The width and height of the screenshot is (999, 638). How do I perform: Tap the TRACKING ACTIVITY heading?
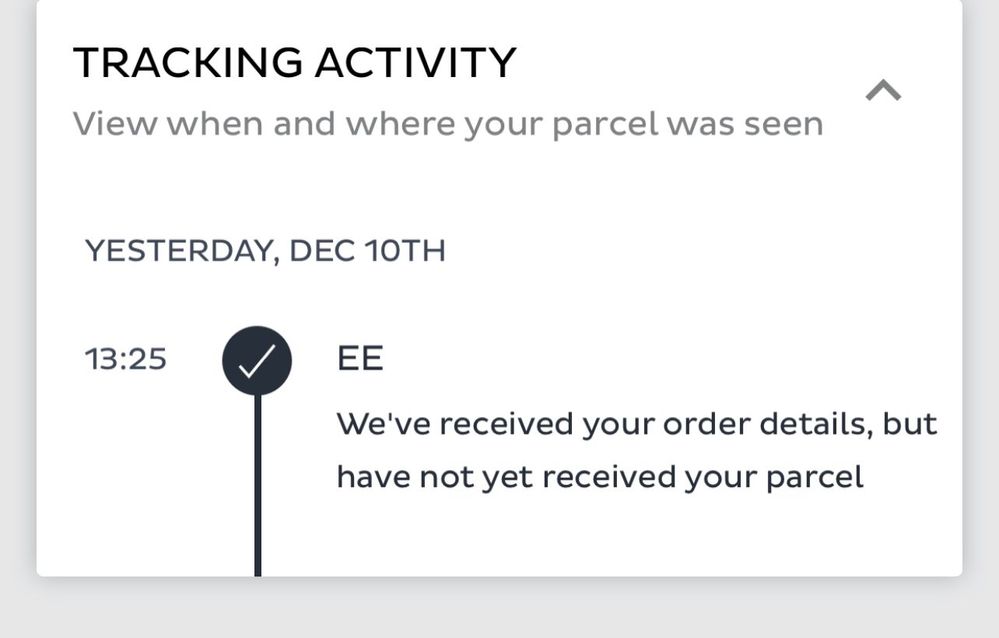coord(295,63)
